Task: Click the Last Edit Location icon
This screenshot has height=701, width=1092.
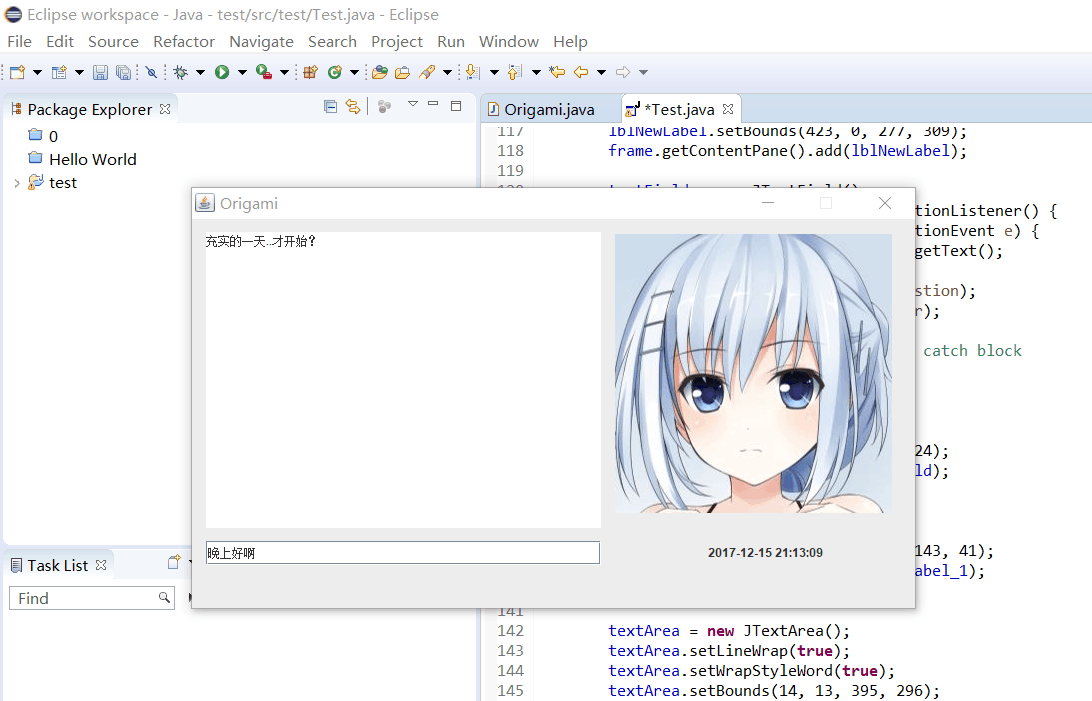Action: tap(557, 72)
